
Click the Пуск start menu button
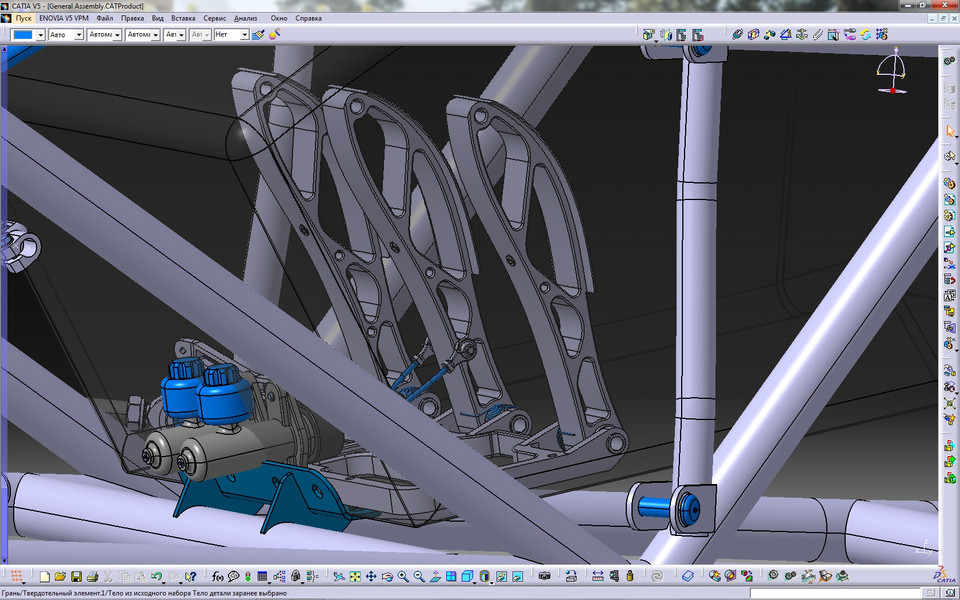click(x=23, y=18)
